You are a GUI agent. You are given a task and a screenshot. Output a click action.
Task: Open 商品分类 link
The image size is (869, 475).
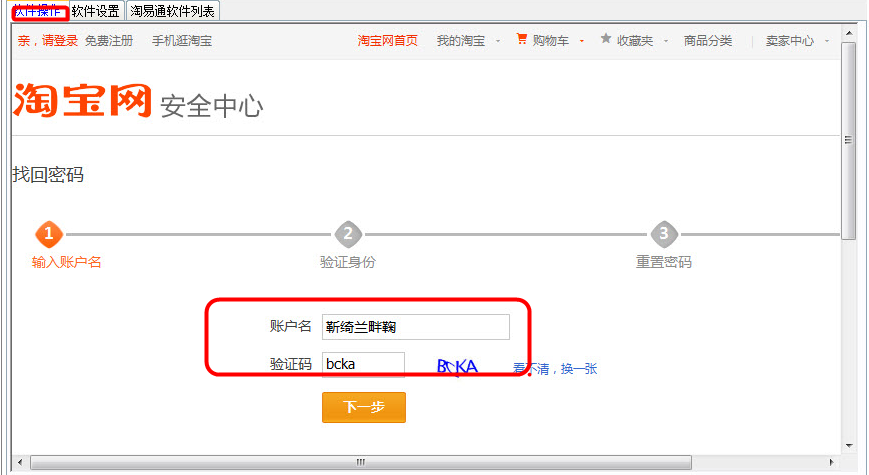(708, 40)
